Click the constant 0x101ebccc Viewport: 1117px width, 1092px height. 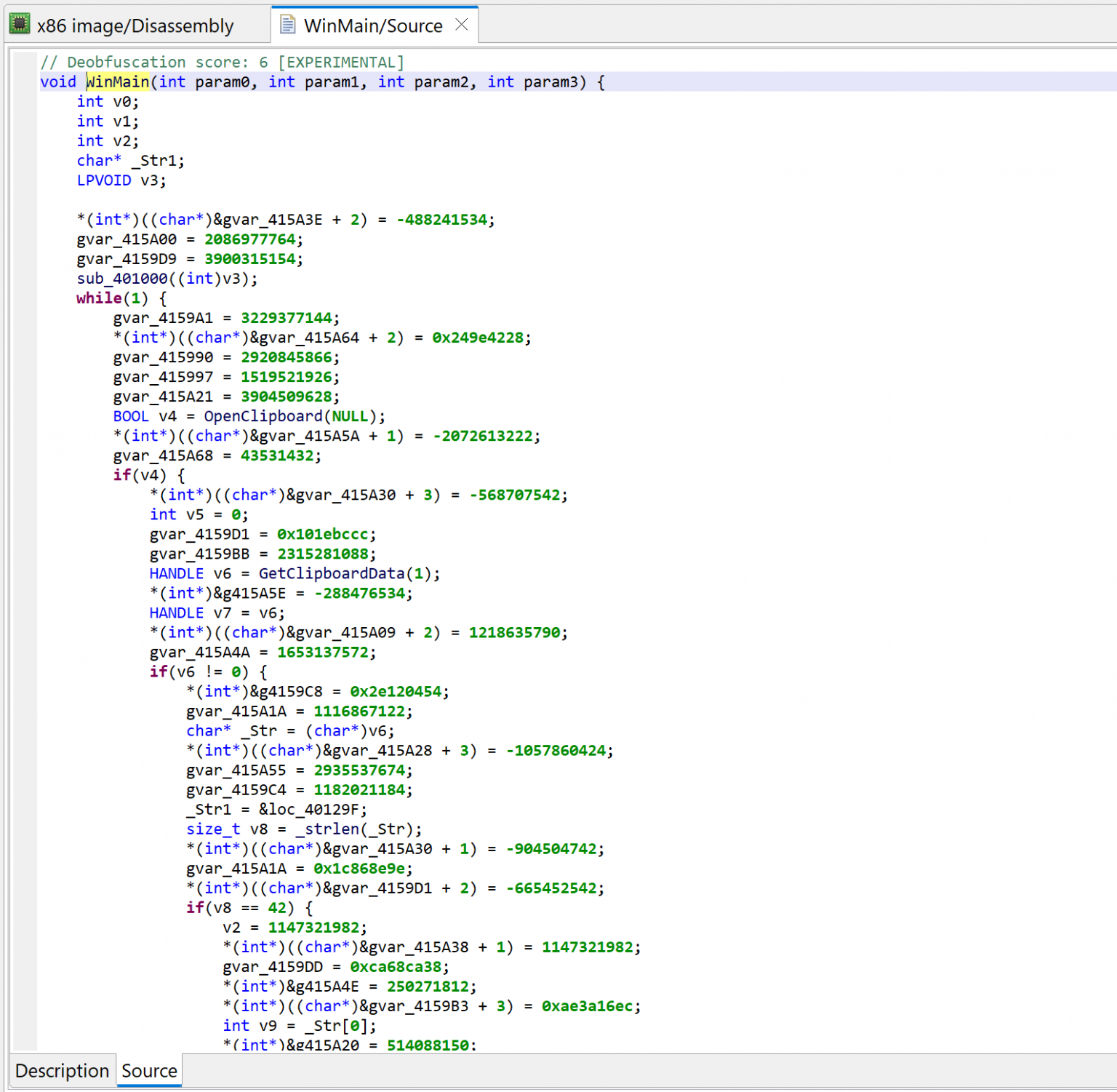click(x=321, y=534)
